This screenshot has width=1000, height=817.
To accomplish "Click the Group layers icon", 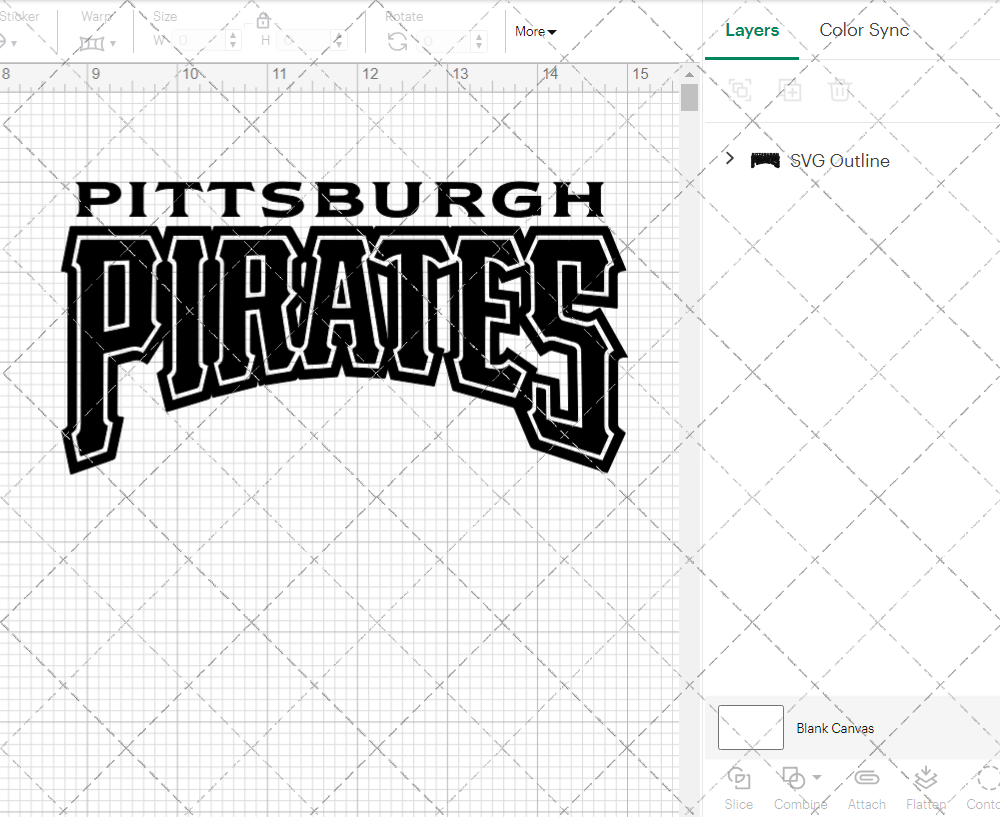I will 740,90.
